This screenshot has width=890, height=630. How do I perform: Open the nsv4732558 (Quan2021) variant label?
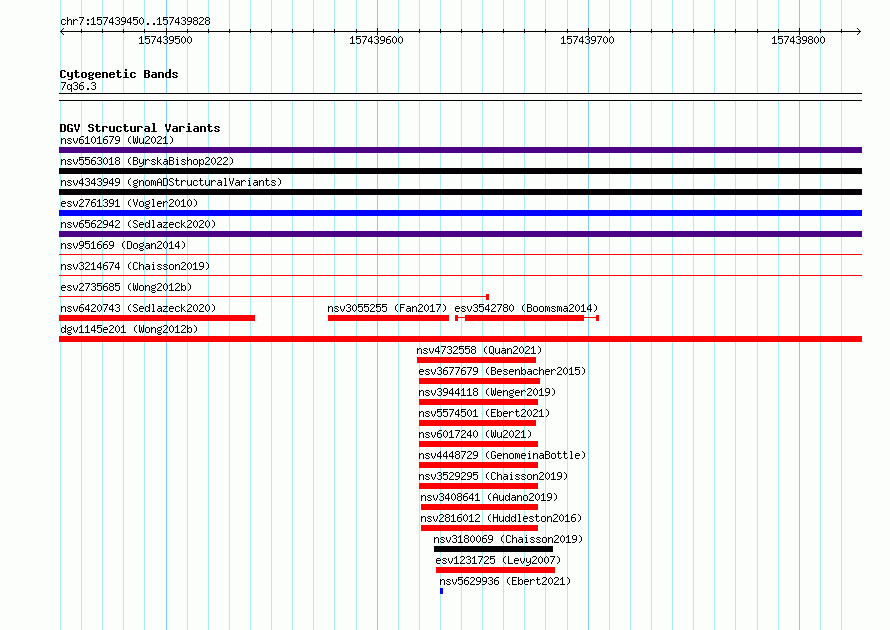tap(479, 350)
